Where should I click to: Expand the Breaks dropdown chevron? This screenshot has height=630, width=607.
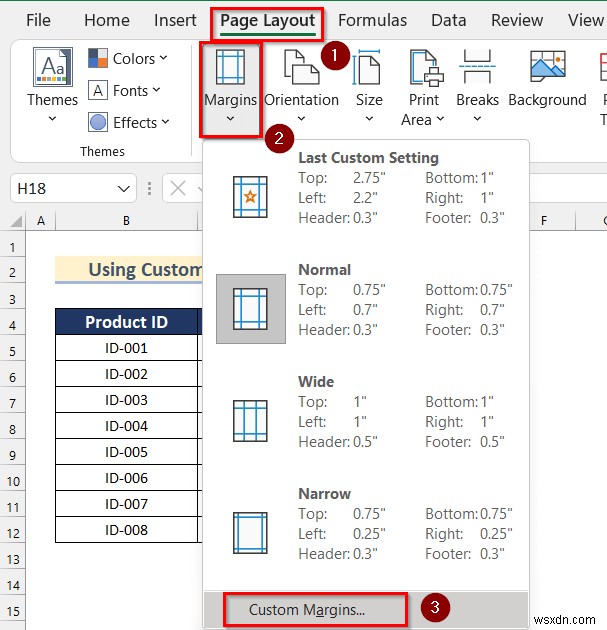pyautogui.click(x=477, y=119)
